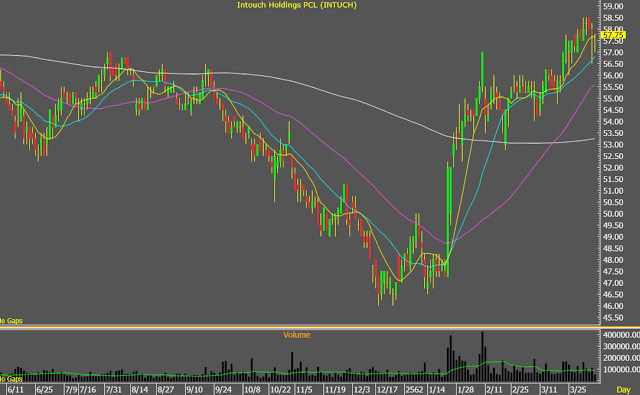Click the 100000.00 volume axis label

pos(621,370)
